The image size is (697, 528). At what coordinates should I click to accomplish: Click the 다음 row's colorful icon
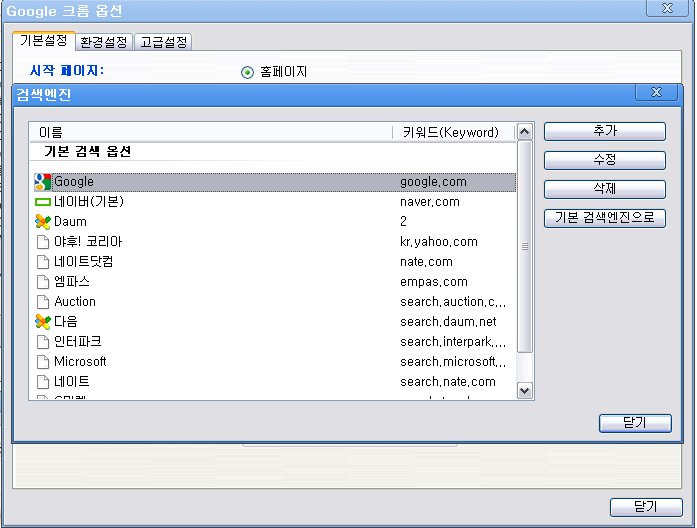coord(43,322)
